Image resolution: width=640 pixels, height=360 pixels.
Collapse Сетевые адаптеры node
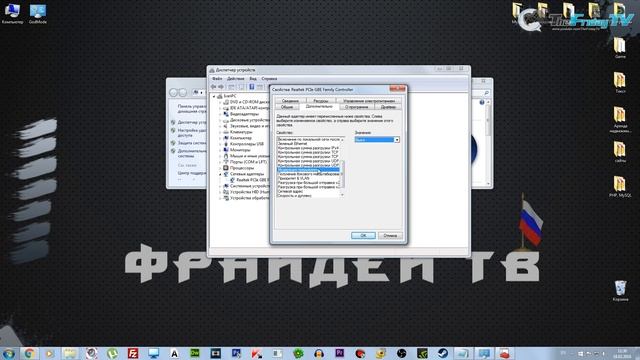[x=220, y=174]
